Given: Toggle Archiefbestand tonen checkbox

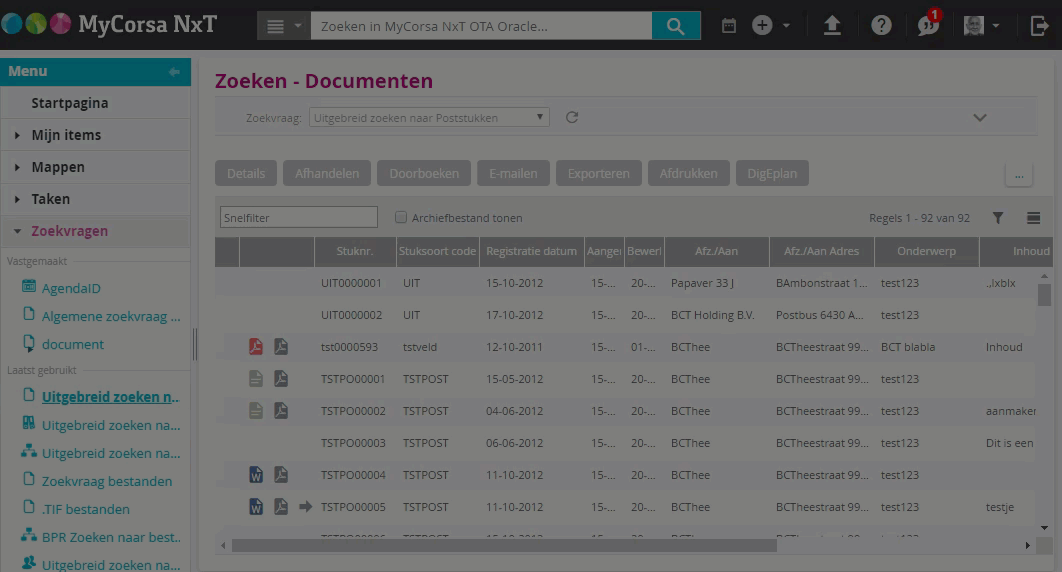Looking at the screenshot, I should [401, 217].
